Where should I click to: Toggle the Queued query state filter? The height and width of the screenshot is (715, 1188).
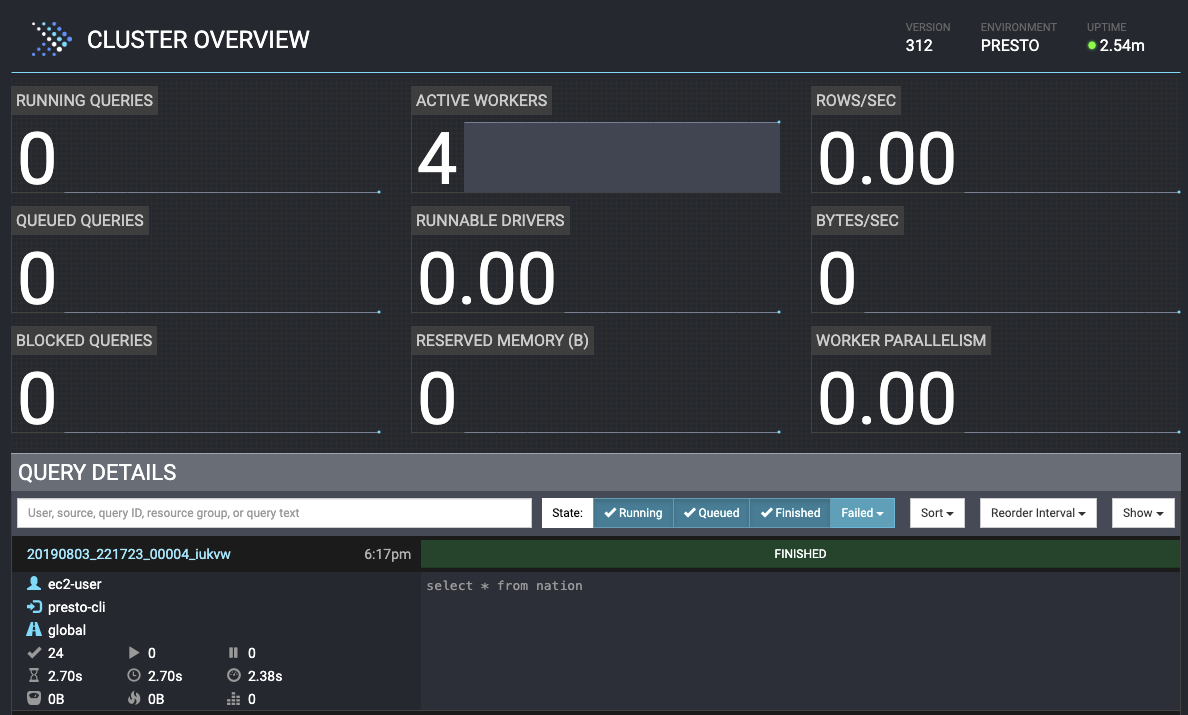point(711,512)
